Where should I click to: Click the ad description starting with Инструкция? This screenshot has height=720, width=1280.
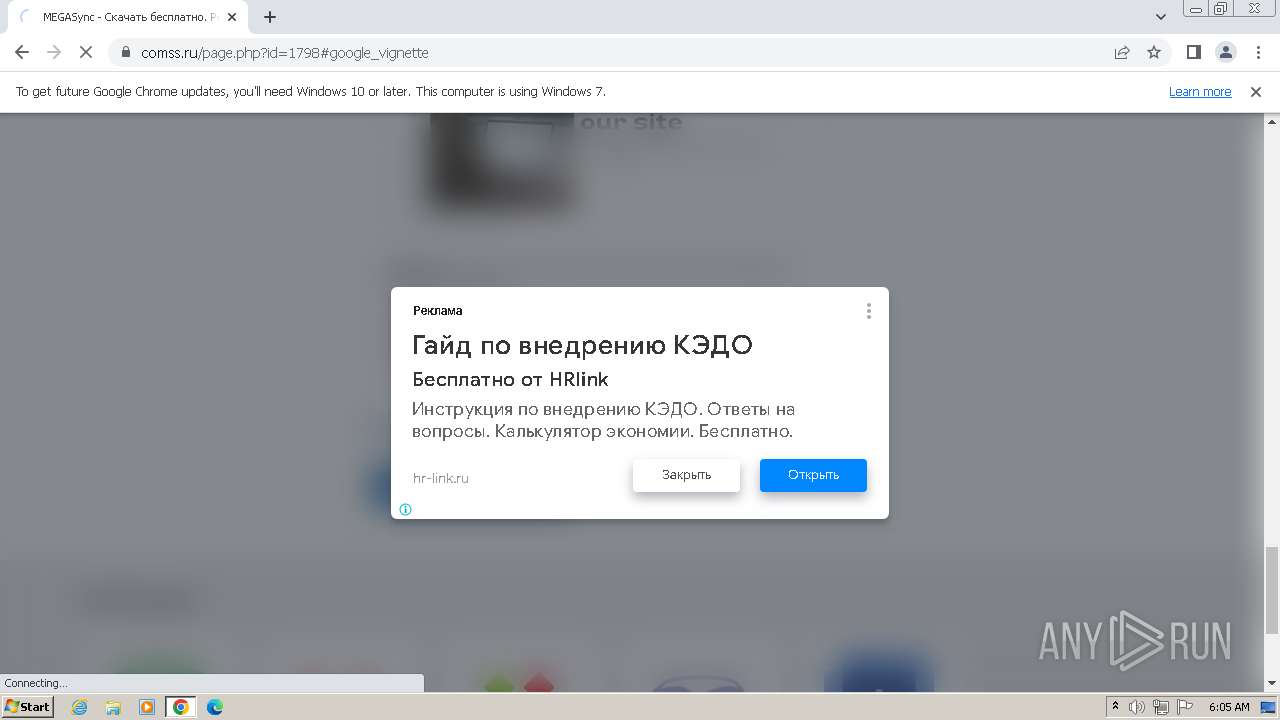(604, 420)
